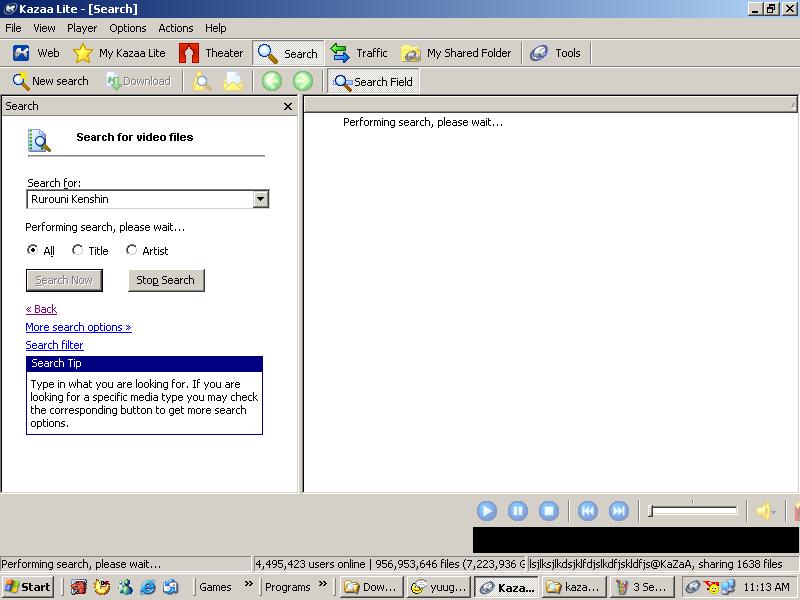Close the Search side panel
800x600 pixels.
coord(288,106)
